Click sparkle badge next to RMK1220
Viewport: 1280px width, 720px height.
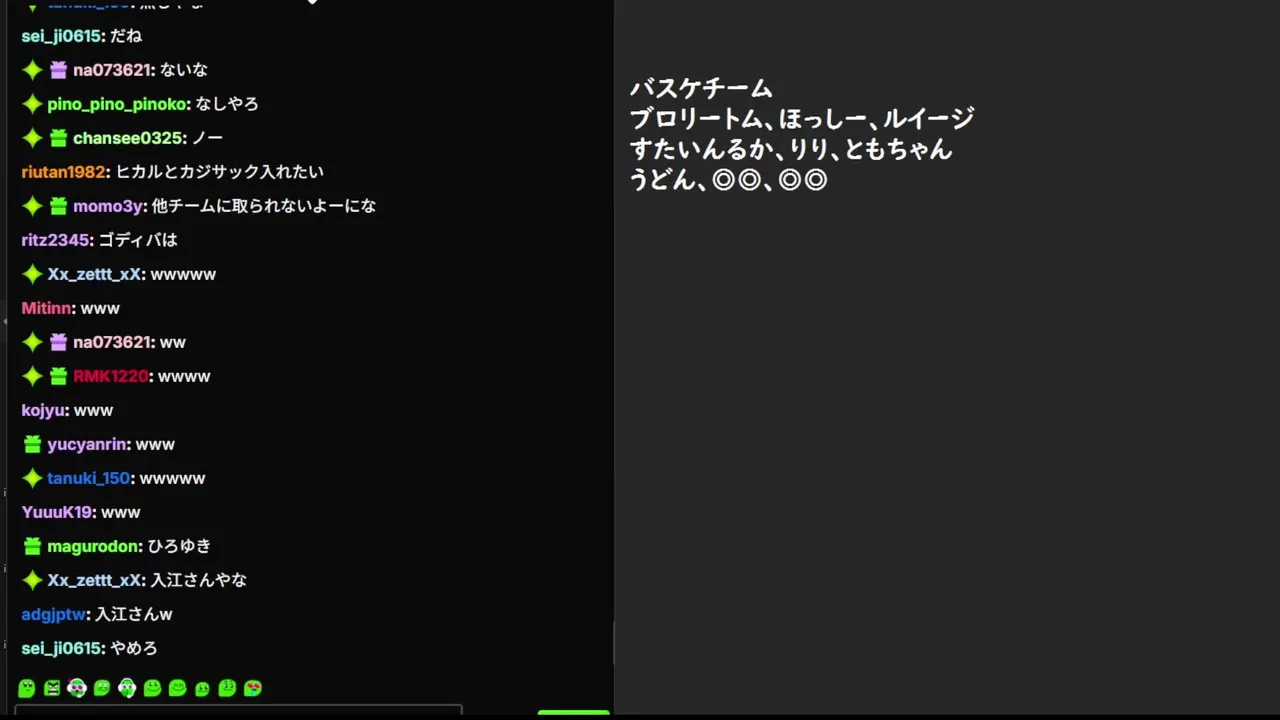click(32, 376)
